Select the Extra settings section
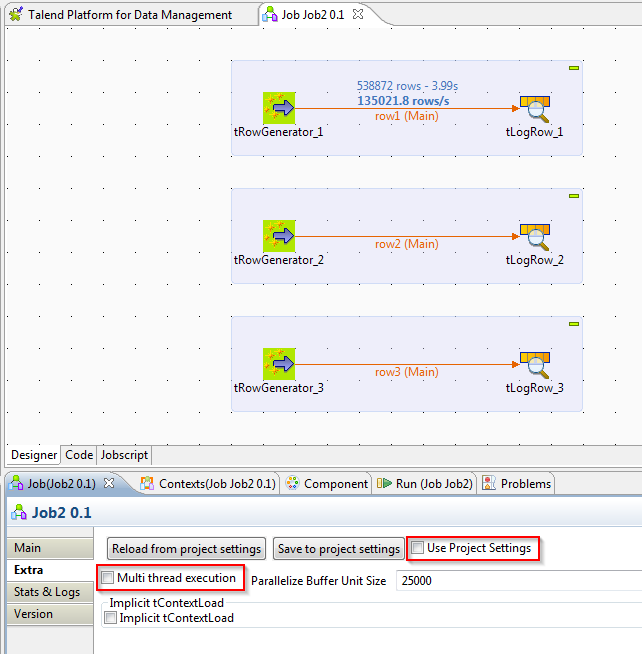Viewport: 642px width, 654px height. pyautogui.click(x=50, y=570)
